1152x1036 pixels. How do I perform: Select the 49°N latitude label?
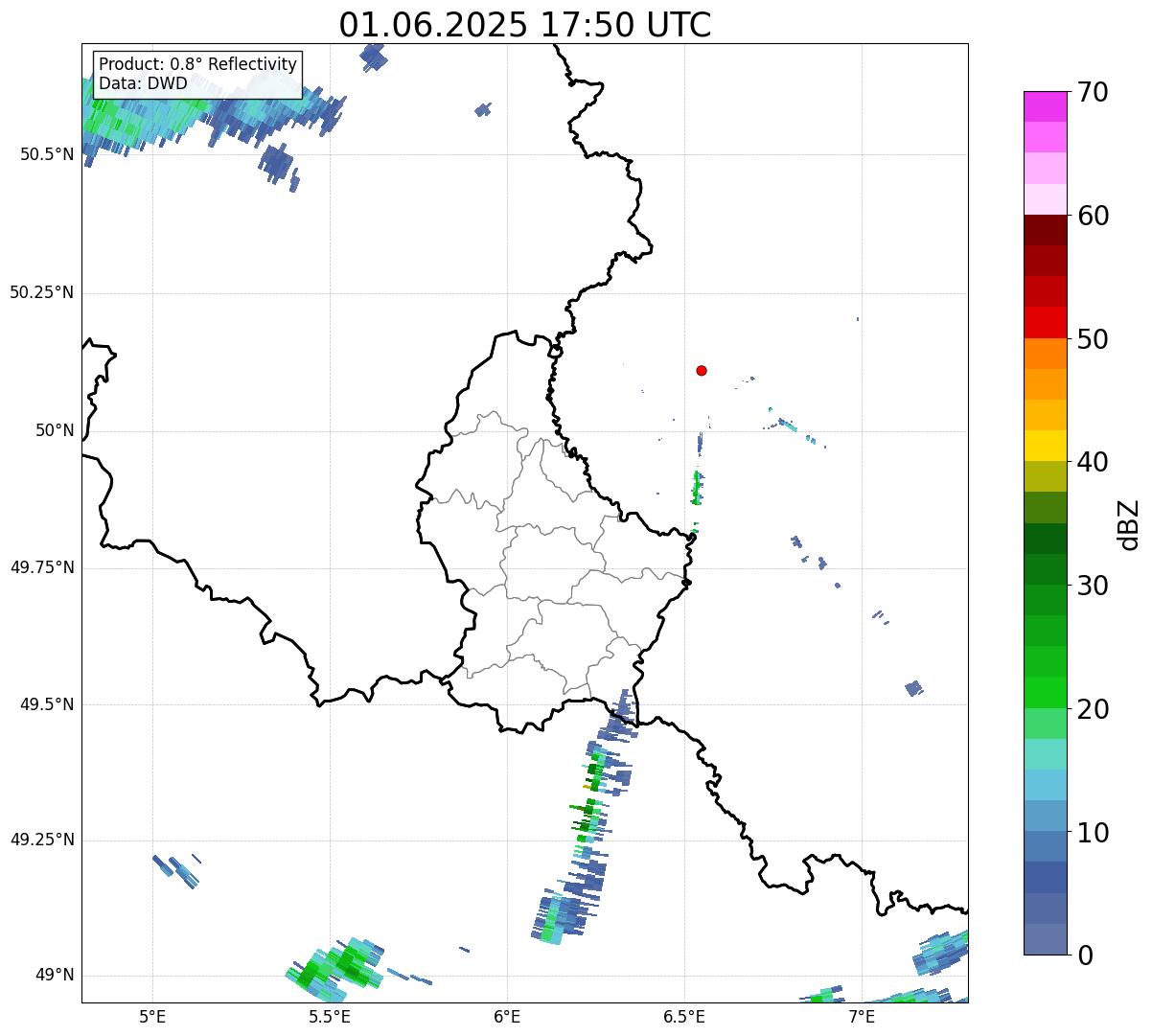(55, 975)
